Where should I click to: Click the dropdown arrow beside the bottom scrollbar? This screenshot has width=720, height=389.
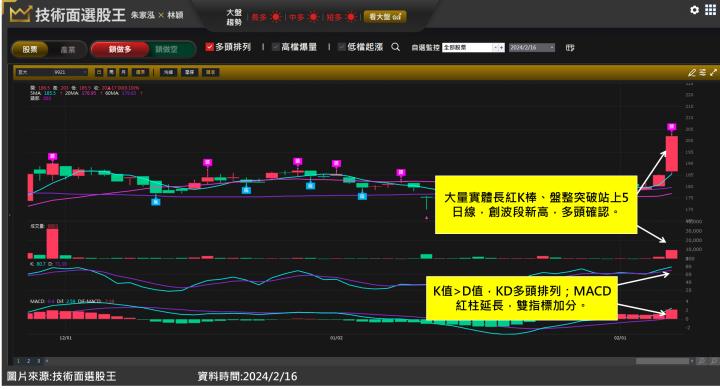(692, 361)
